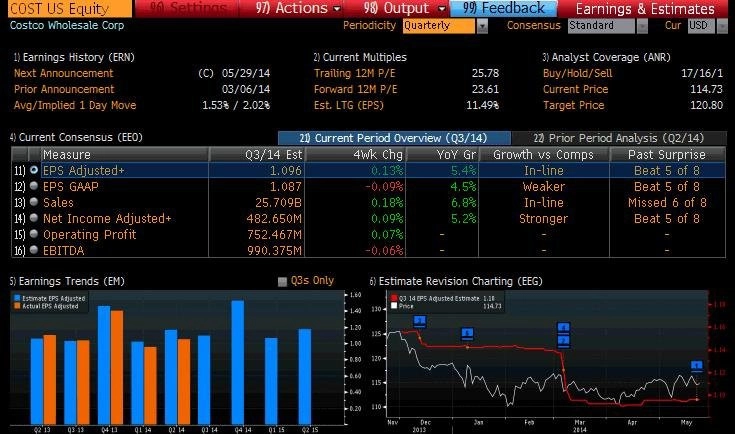The width and height of the screenshot is (735, 434).
Task: Click the Forward 12M P/E value 23.61
Action: (485, 89)
